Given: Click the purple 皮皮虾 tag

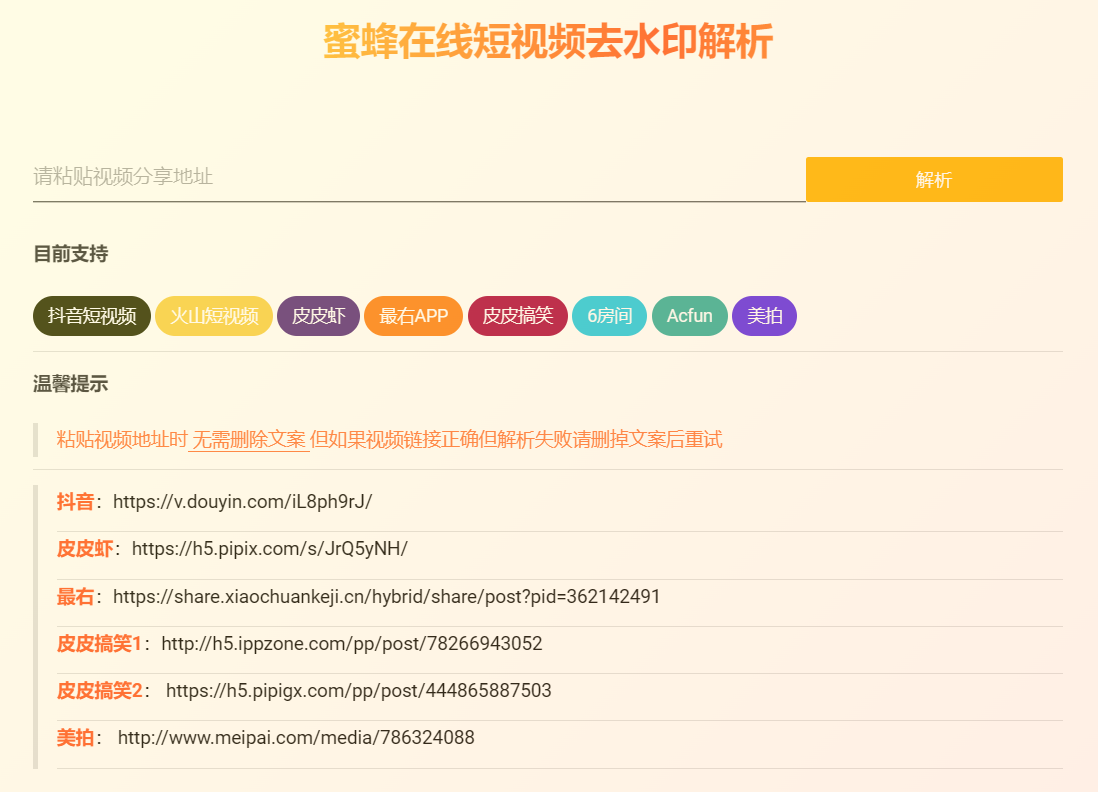Looking at the screenshot, I should (318, 316).
